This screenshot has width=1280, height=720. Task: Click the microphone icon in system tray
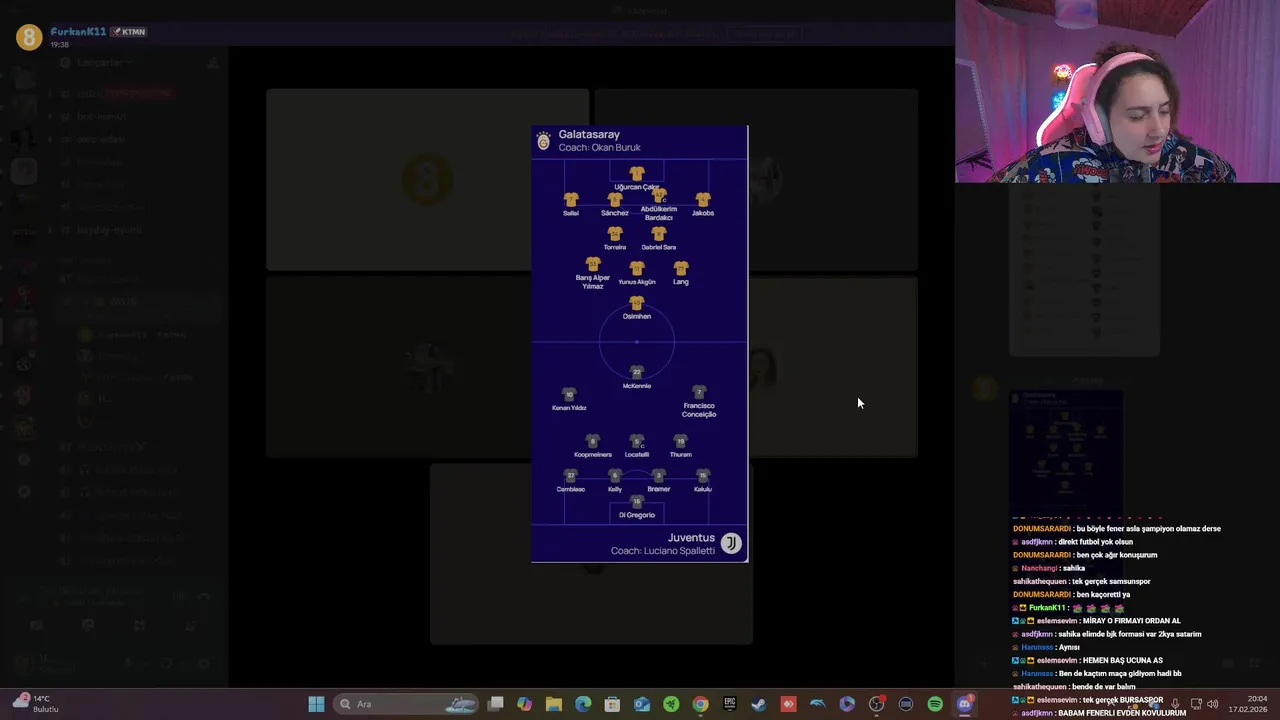coord(1175,704)
